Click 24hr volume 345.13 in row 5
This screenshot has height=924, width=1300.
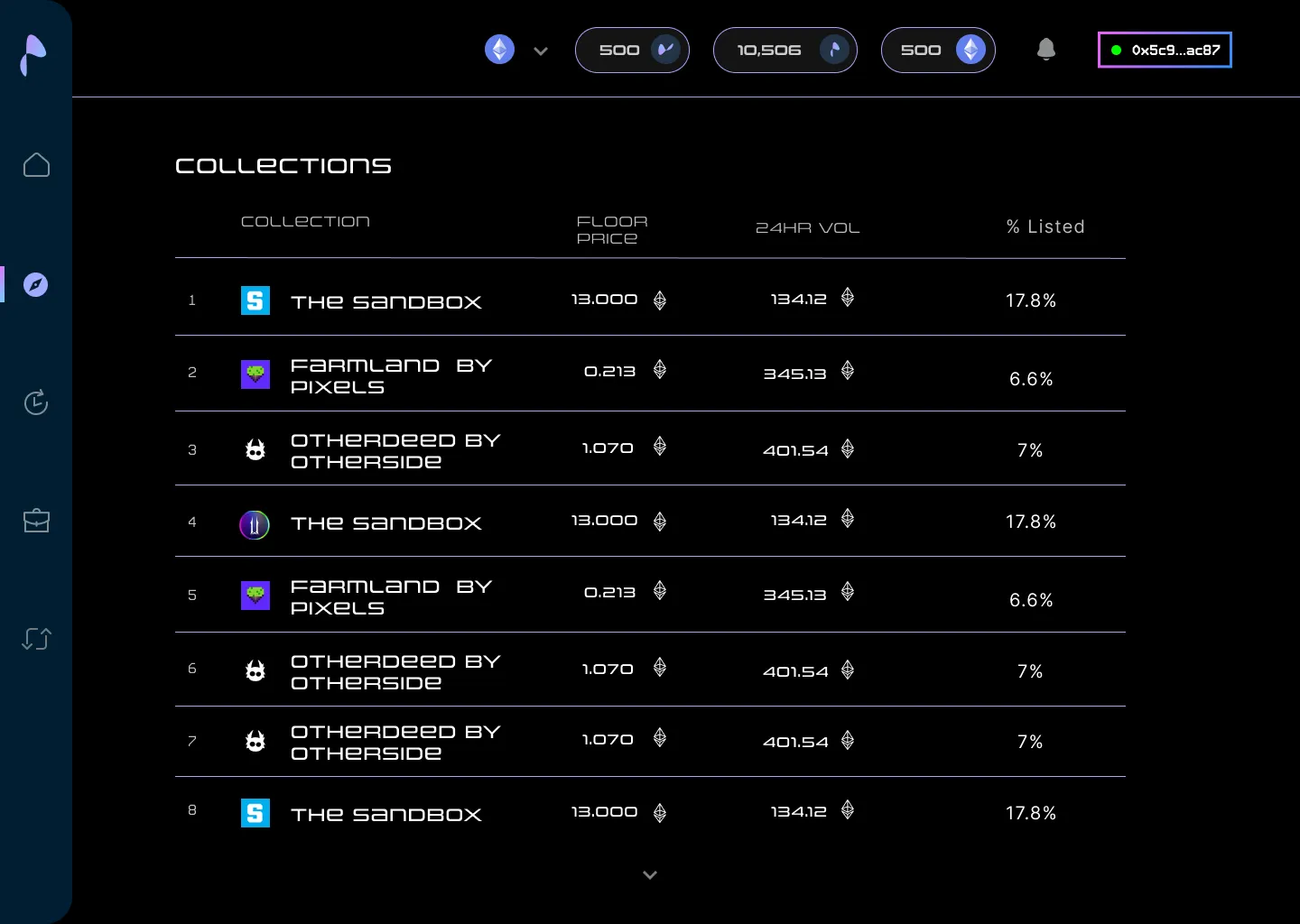(795, 596)
